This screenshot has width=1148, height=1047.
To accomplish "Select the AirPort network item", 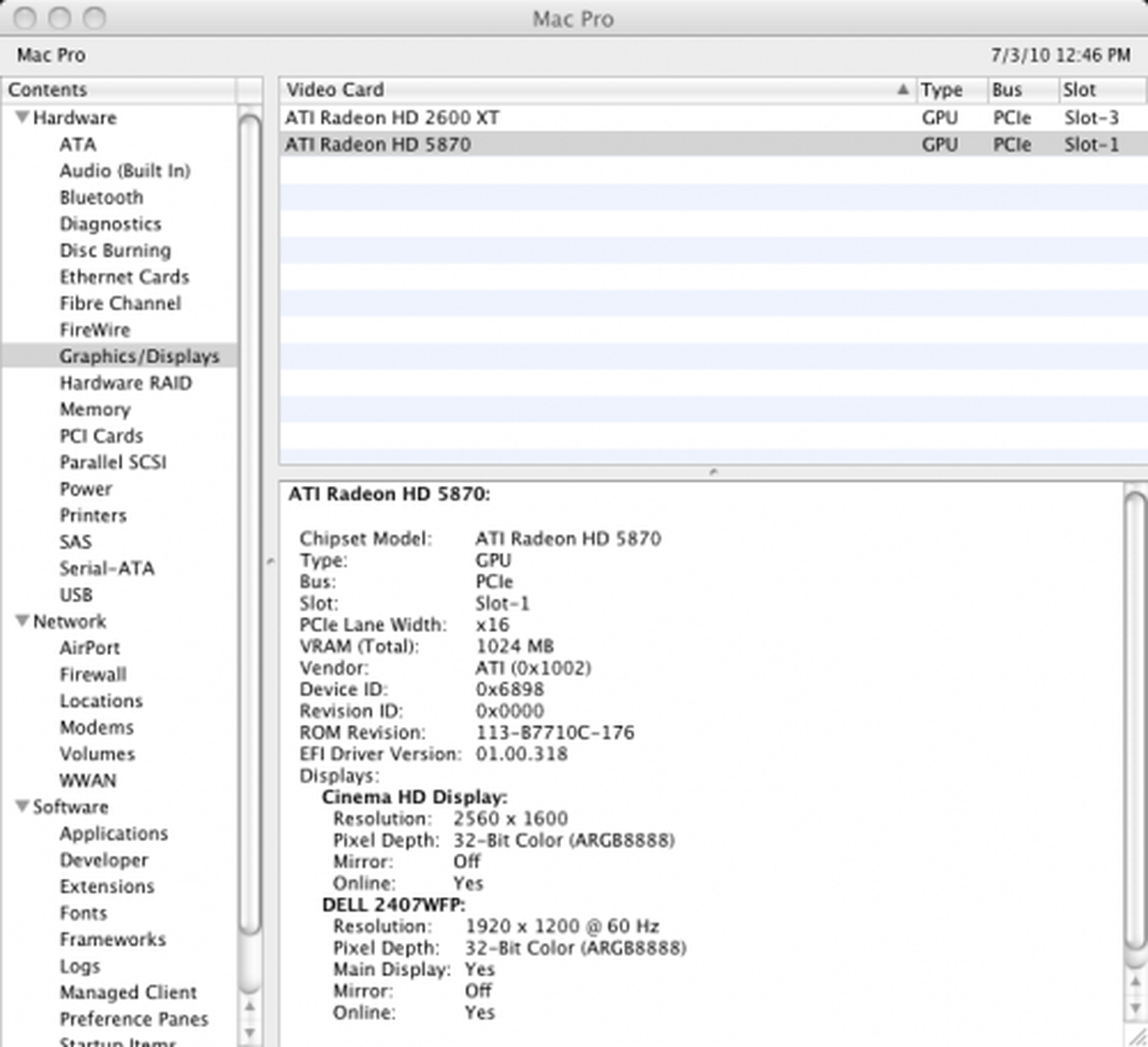I will (90, 647).
